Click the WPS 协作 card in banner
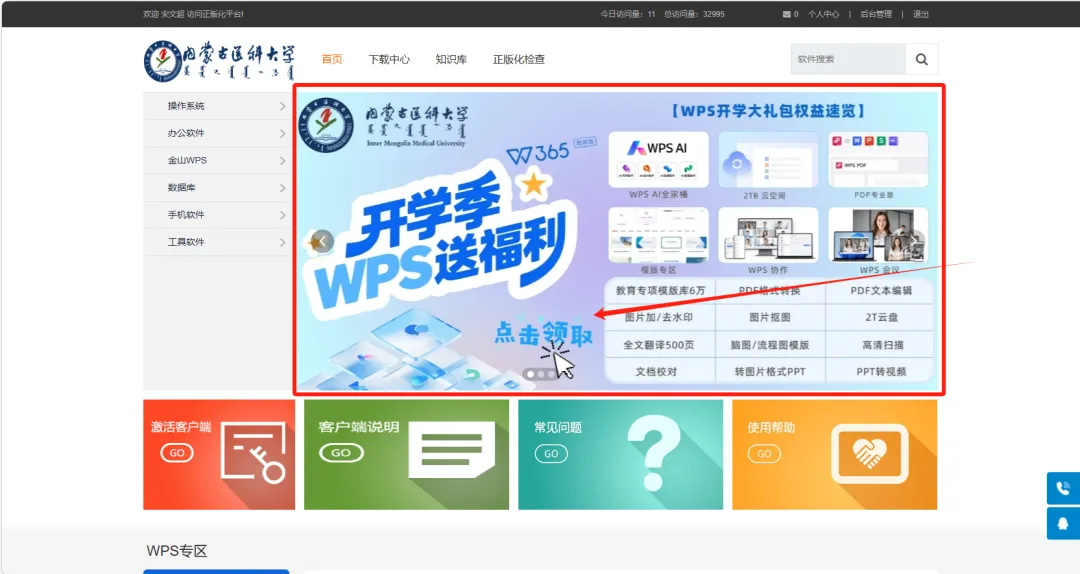1080x574 pixels. coord(768,235)
